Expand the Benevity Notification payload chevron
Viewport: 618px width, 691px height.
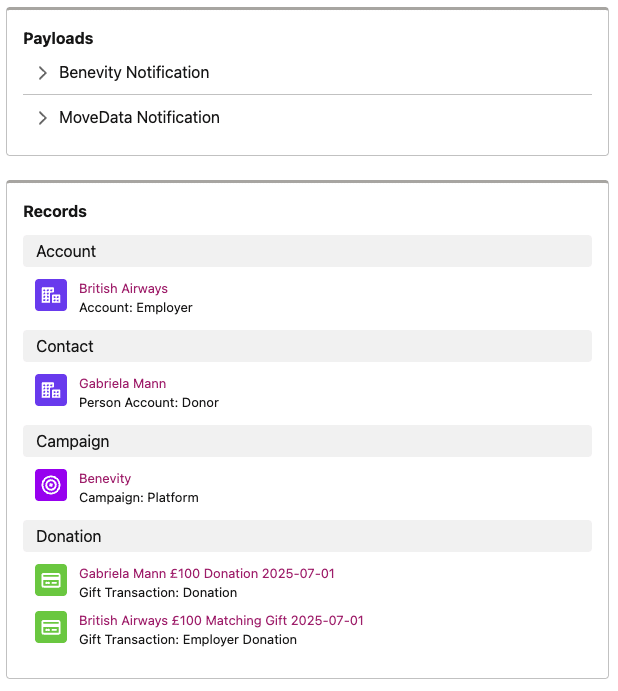pos(43,73)
